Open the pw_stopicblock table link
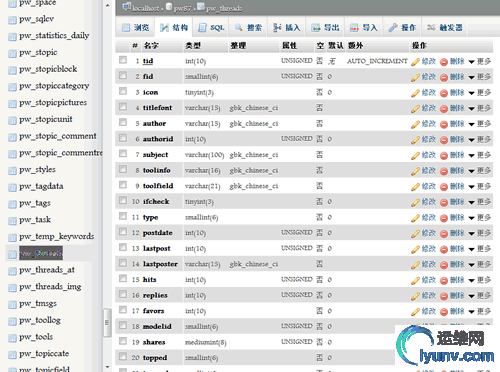This screenshot has height=372, width=500. (48, 69)
